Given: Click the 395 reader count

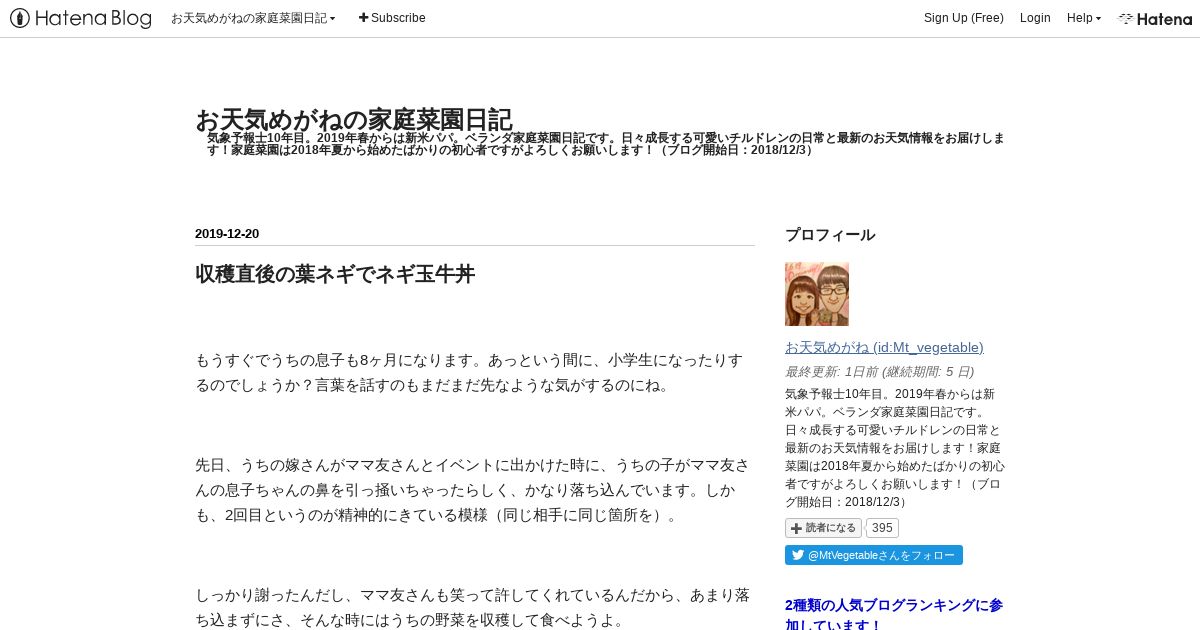Looking at the screenshot, I should click(x=882, y=528).
